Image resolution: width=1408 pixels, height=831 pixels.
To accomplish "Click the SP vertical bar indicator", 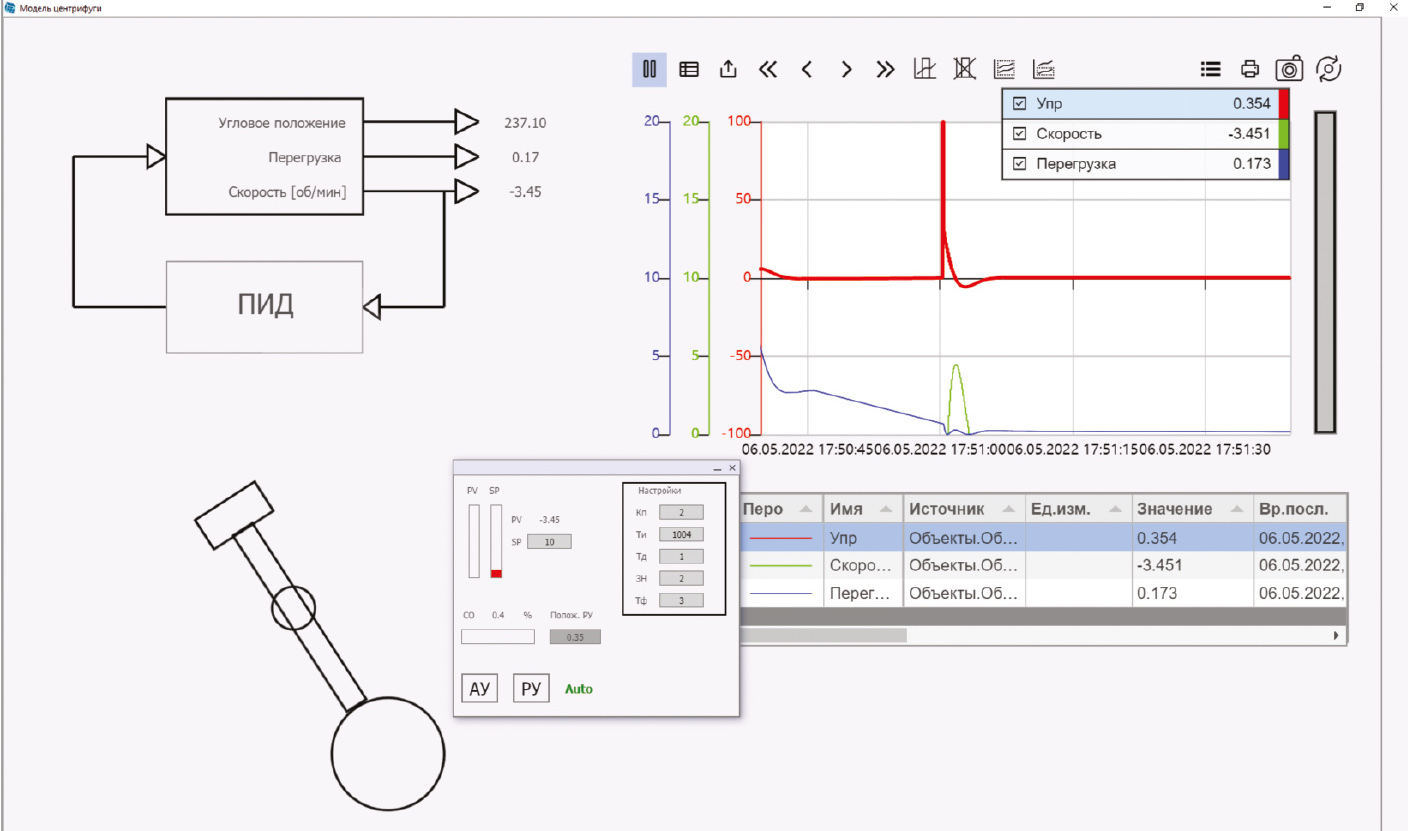I will 496,541.
